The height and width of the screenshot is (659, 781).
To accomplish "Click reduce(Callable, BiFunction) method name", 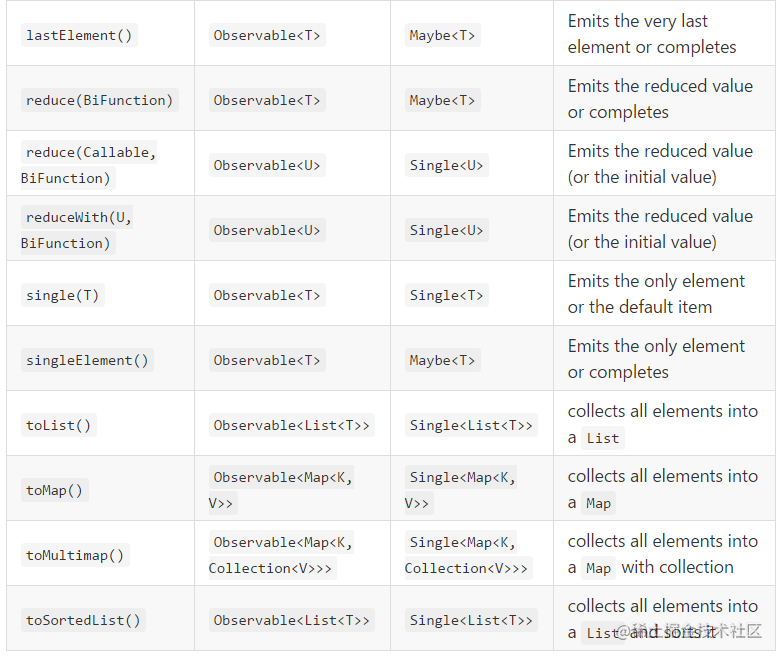I will point(89,165).
